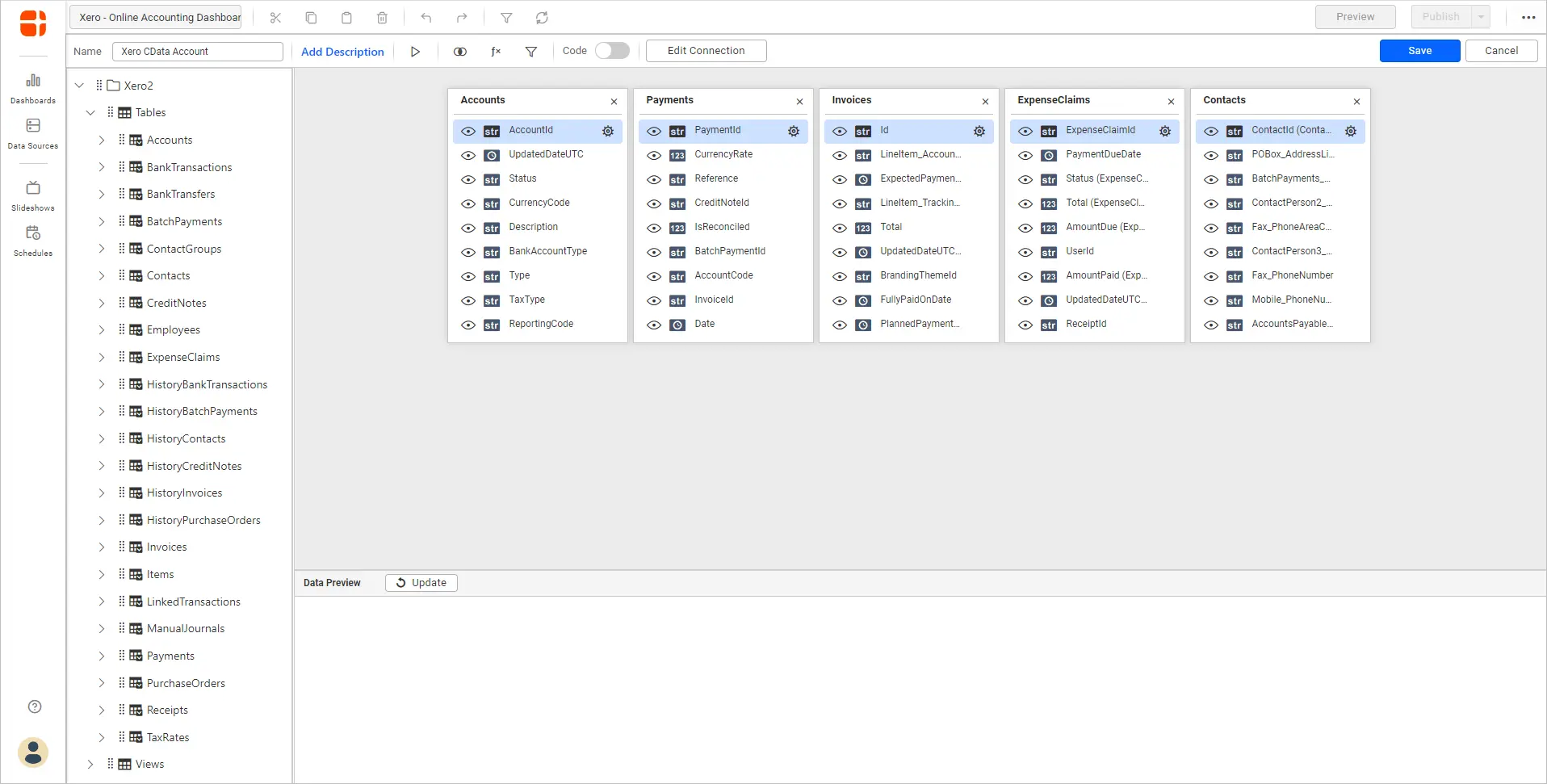
Task: Open the user profile avatar
Action: (x=33, y=753)
